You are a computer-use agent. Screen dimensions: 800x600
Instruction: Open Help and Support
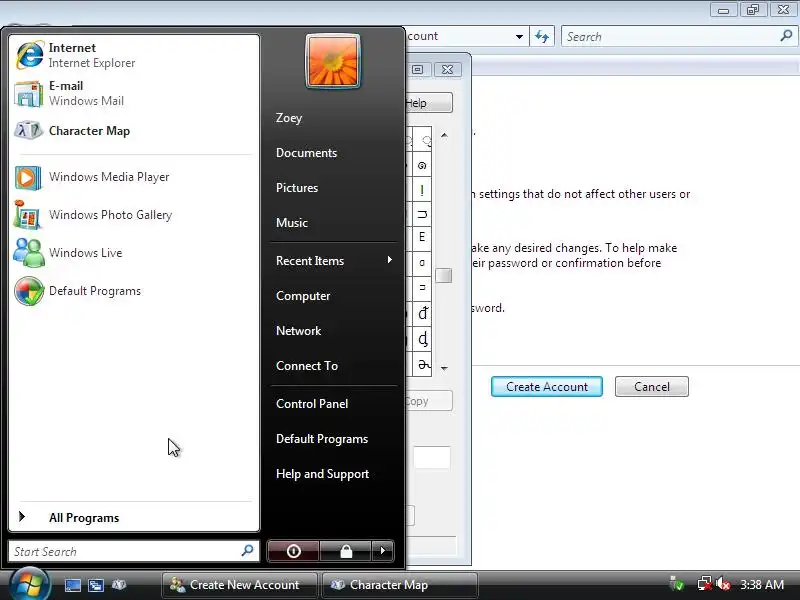click(322, 474)
